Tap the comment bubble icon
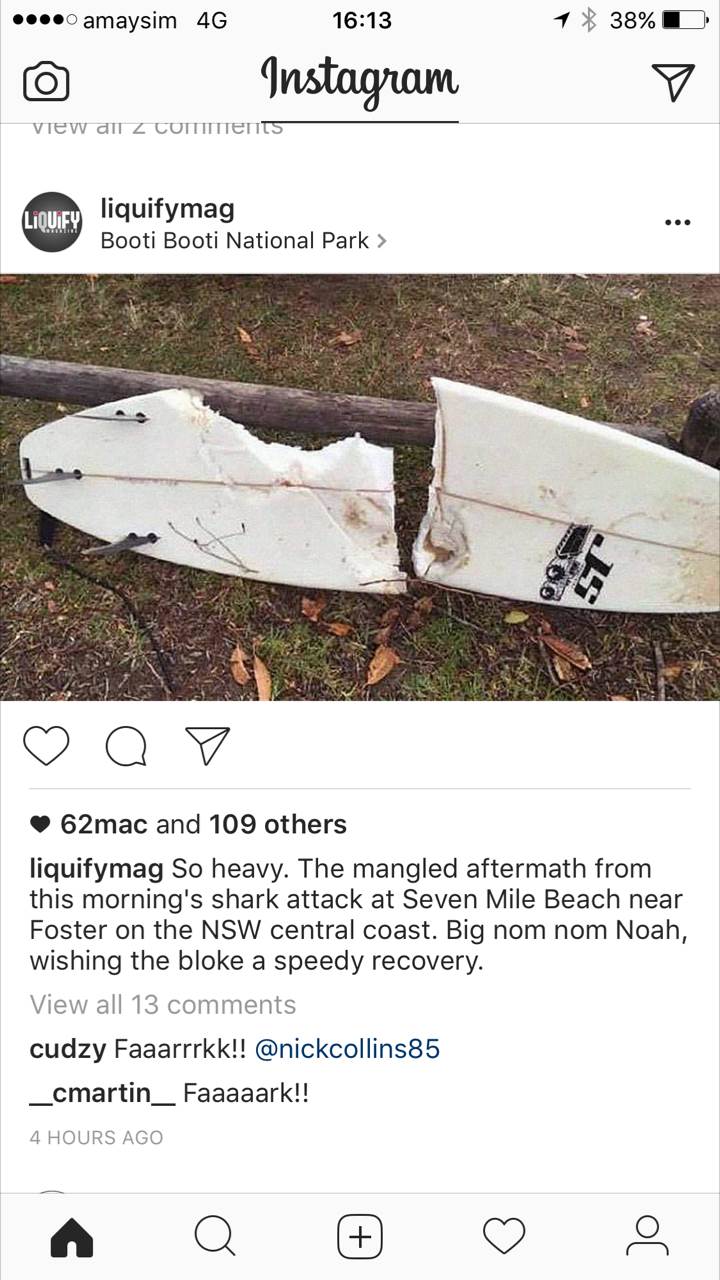720x1280 pixels. tap(126, 746)
